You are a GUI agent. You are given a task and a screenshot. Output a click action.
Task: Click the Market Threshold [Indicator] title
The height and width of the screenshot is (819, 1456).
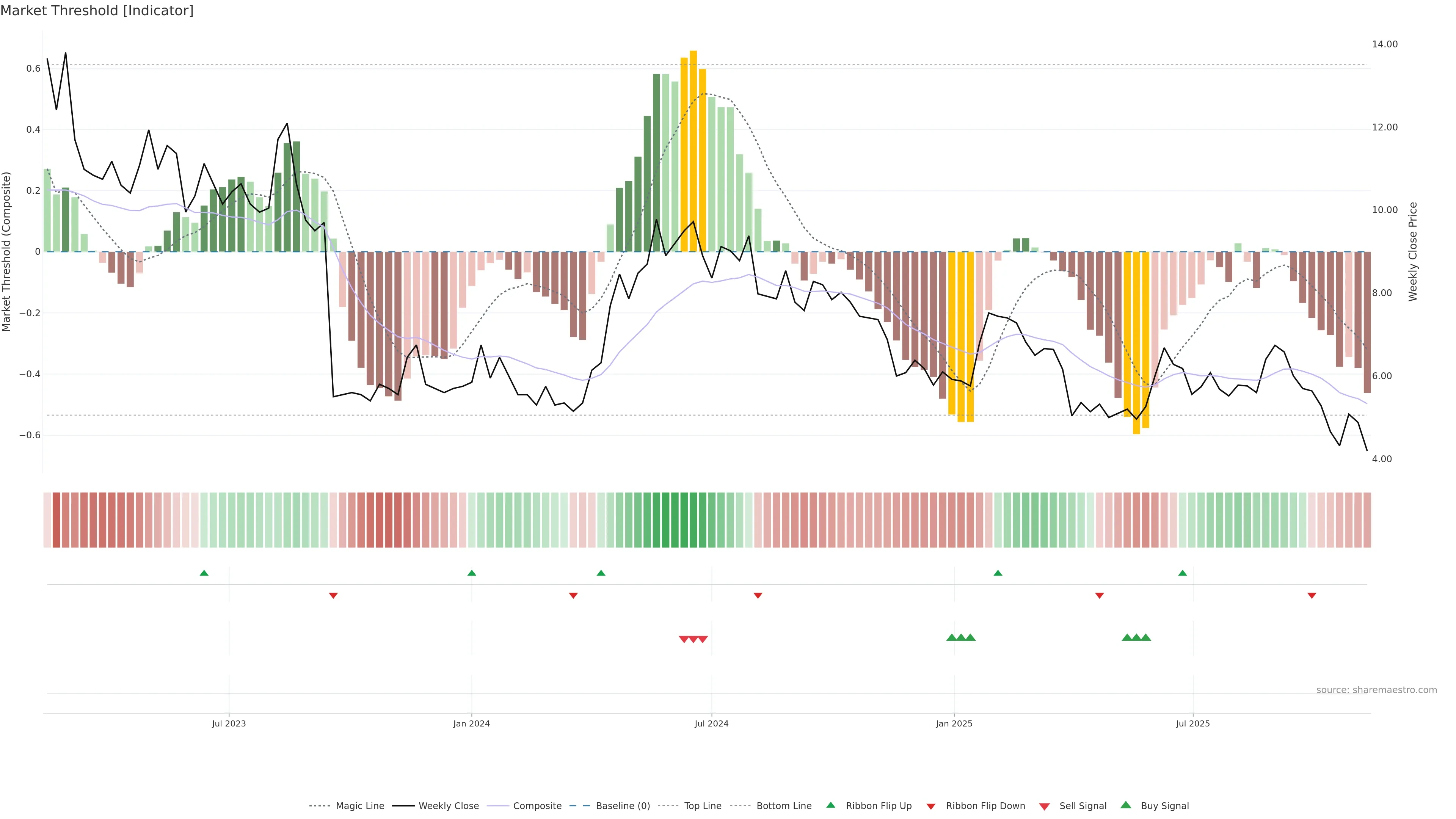(x=97, y=11)
